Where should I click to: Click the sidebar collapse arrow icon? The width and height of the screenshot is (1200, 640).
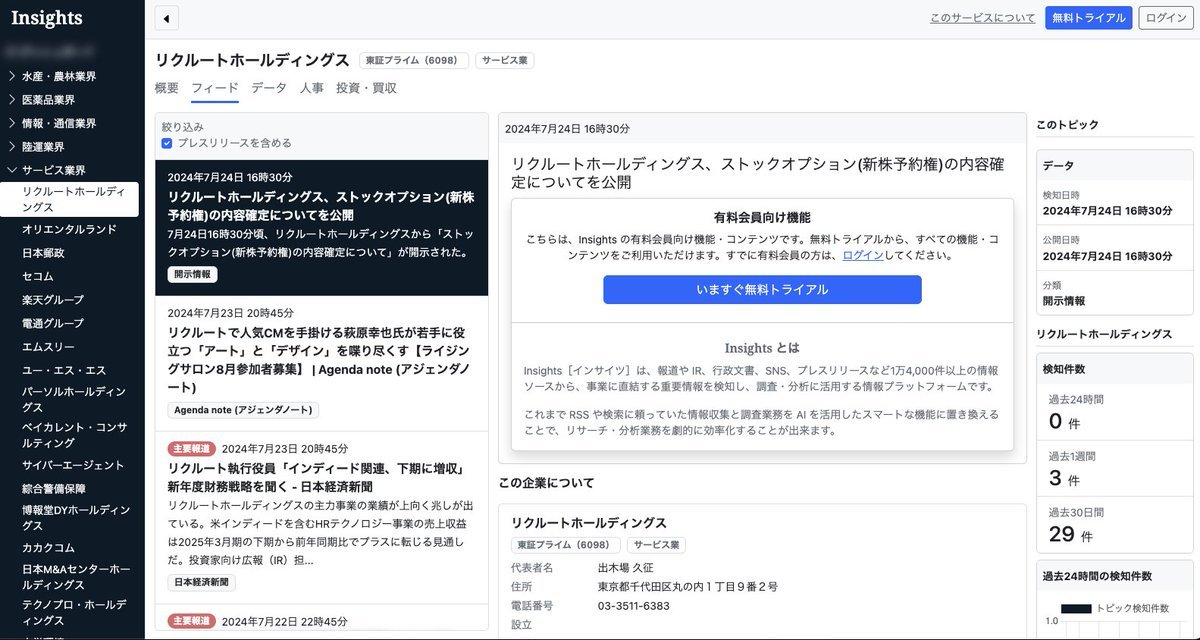166,18
